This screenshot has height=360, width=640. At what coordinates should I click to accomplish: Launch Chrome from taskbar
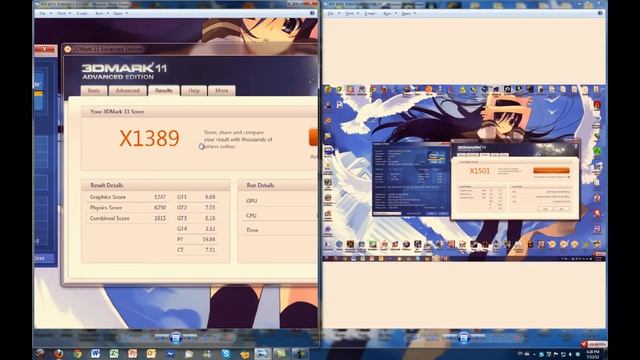(77, 354)
